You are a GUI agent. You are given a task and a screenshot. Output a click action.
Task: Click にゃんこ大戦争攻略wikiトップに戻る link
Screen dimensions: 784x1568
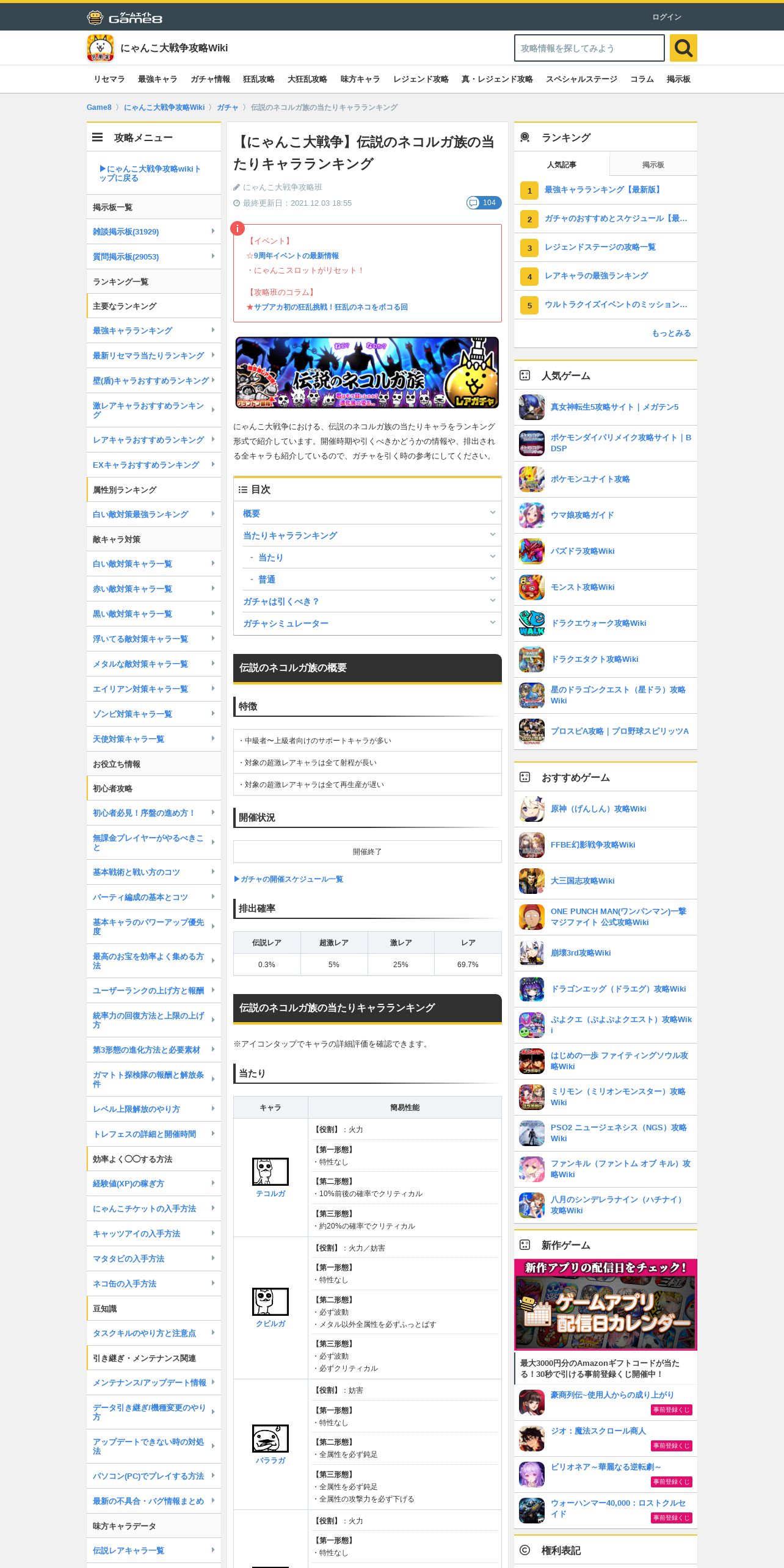[x=150, y=173]
